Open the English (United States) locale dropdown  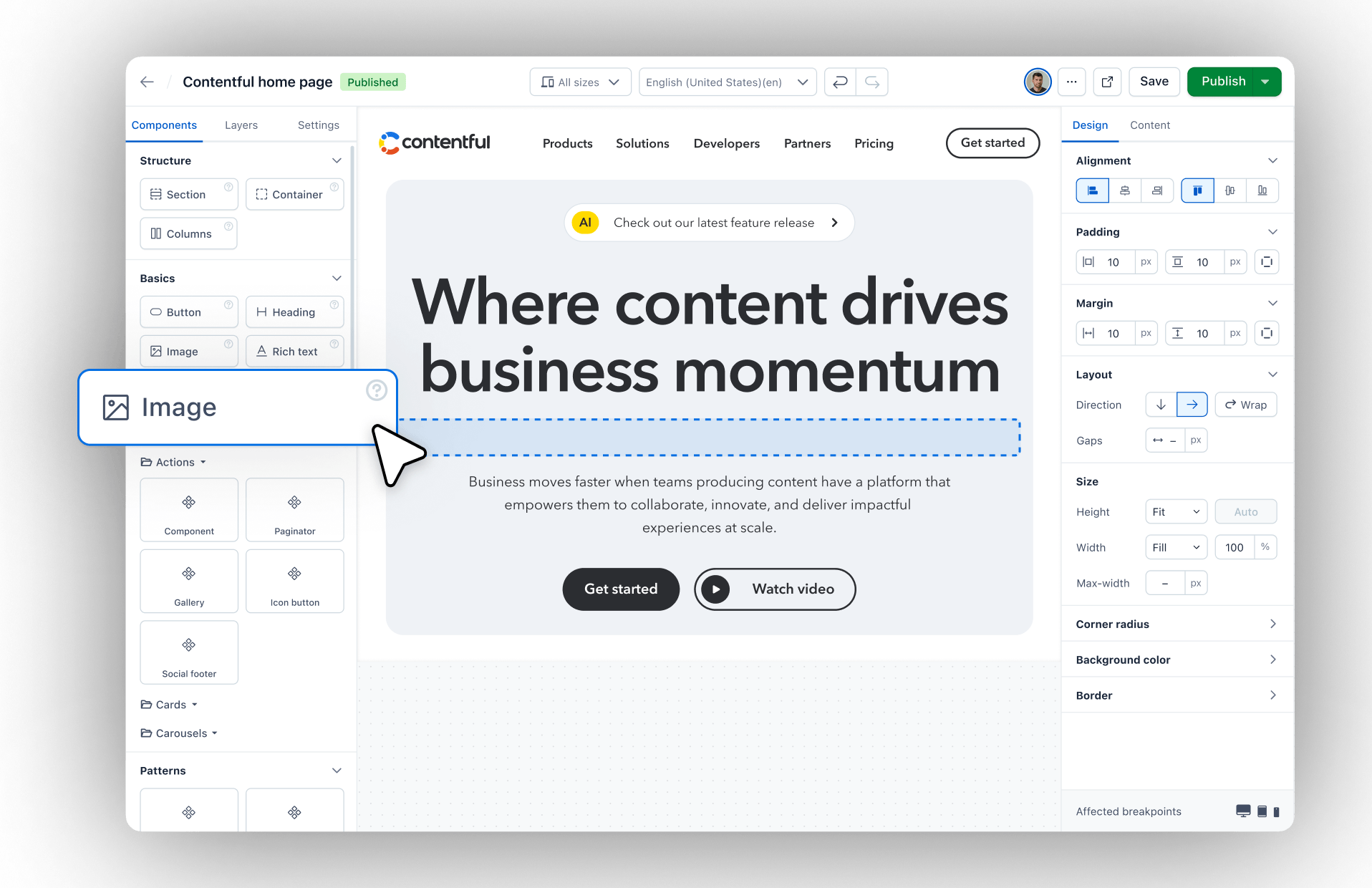[728, 82]
